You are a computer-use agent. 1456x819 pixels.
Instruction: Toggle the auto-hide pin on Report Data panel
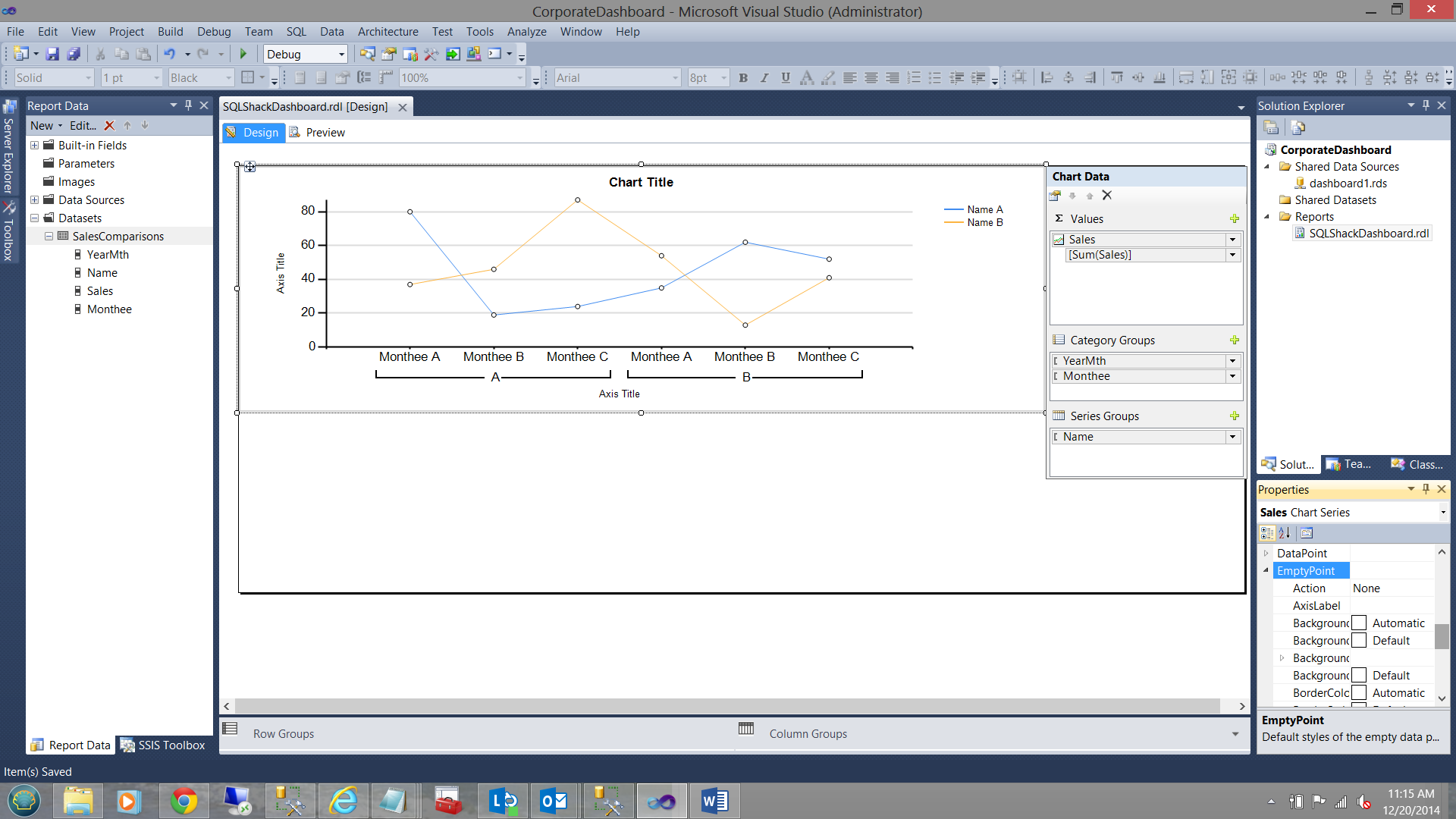(188, 105)
